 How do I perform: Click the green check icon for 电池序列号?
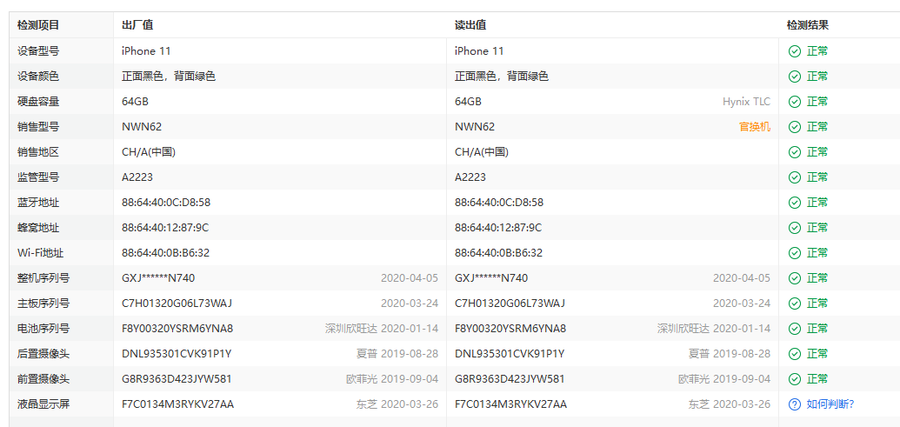(794, 328)
